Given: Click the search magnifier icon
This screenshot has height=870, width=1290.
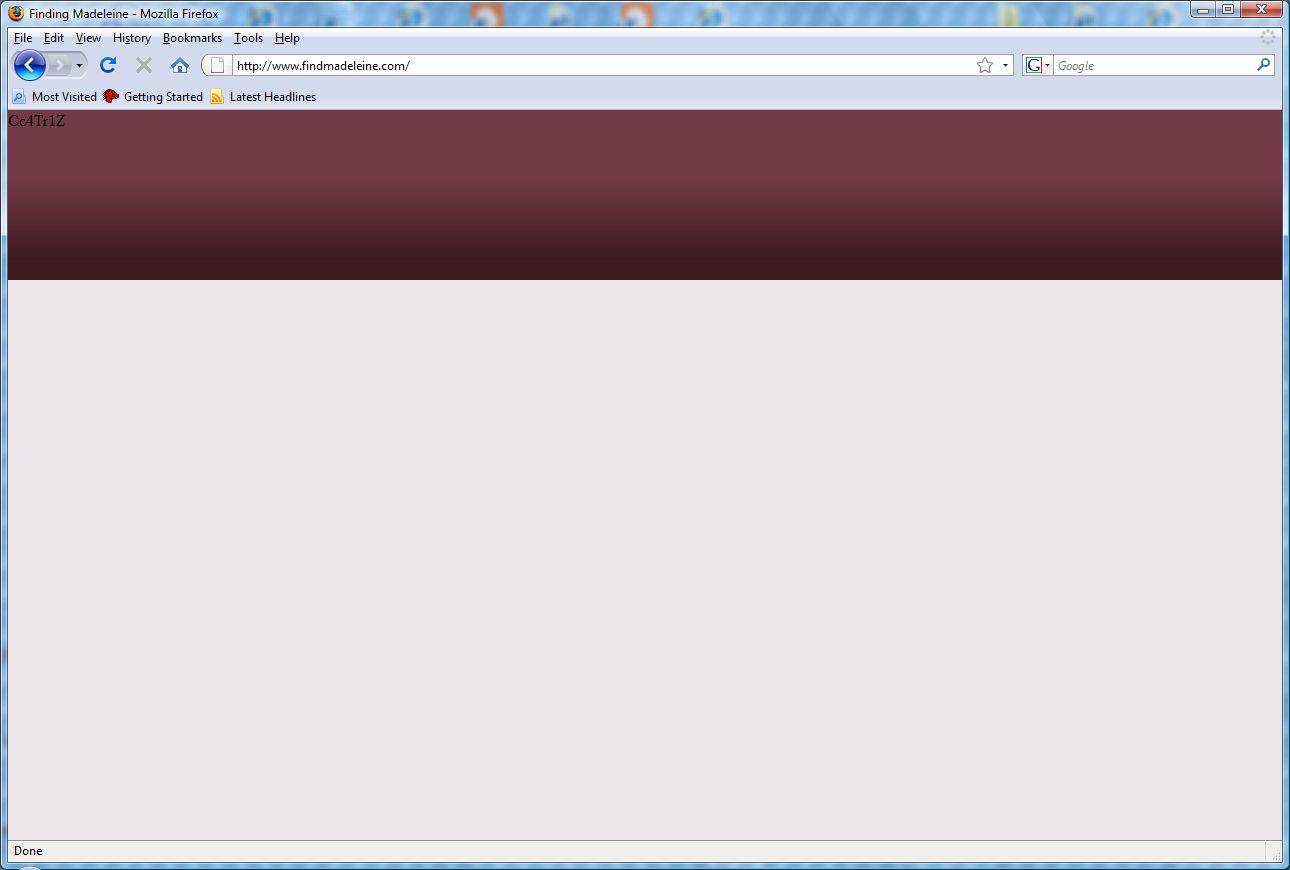Looking at the screenshot, I should [1264, 65].
